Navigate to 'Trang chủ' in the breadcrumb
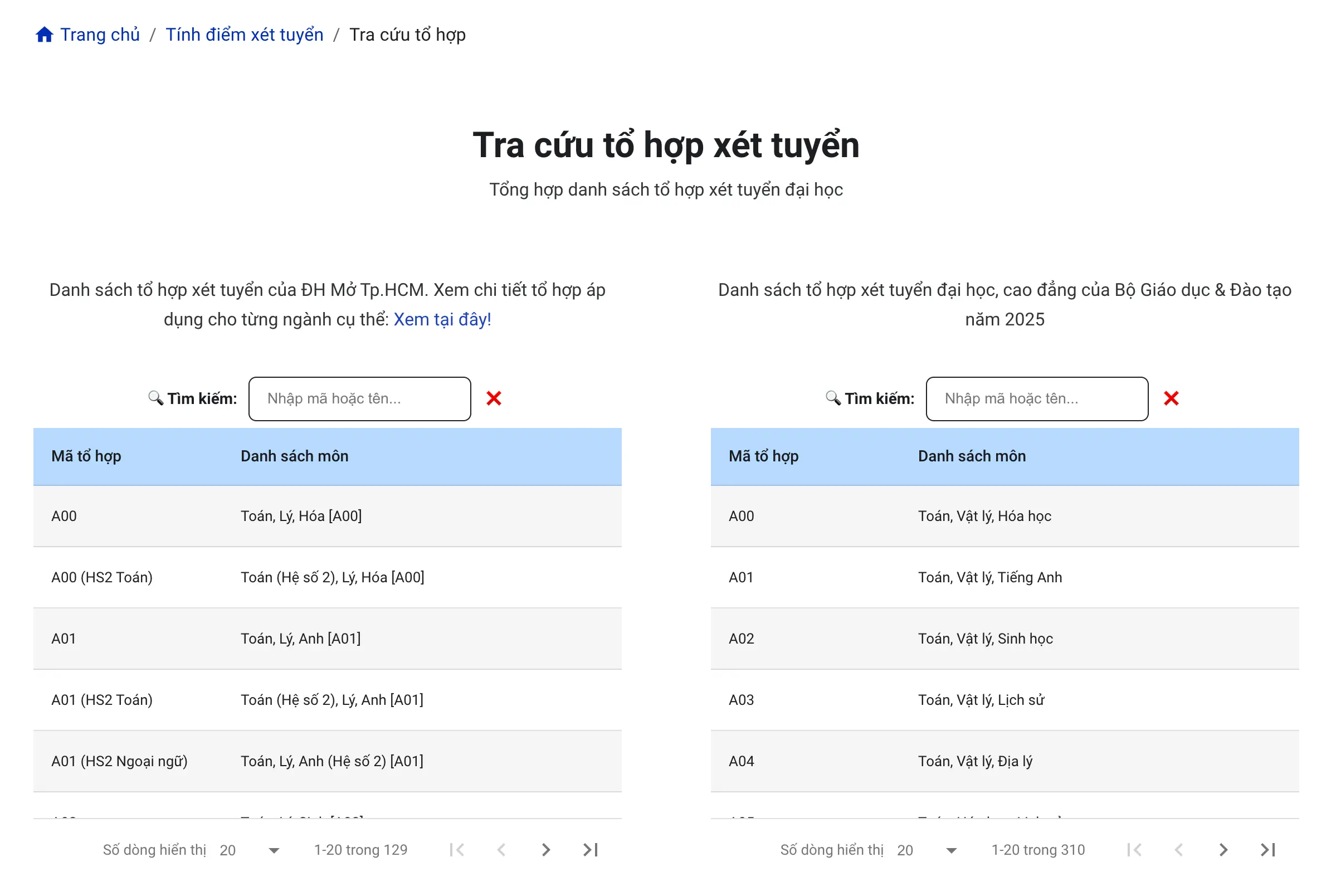The image size is (1336, 896). click(100, 35)
